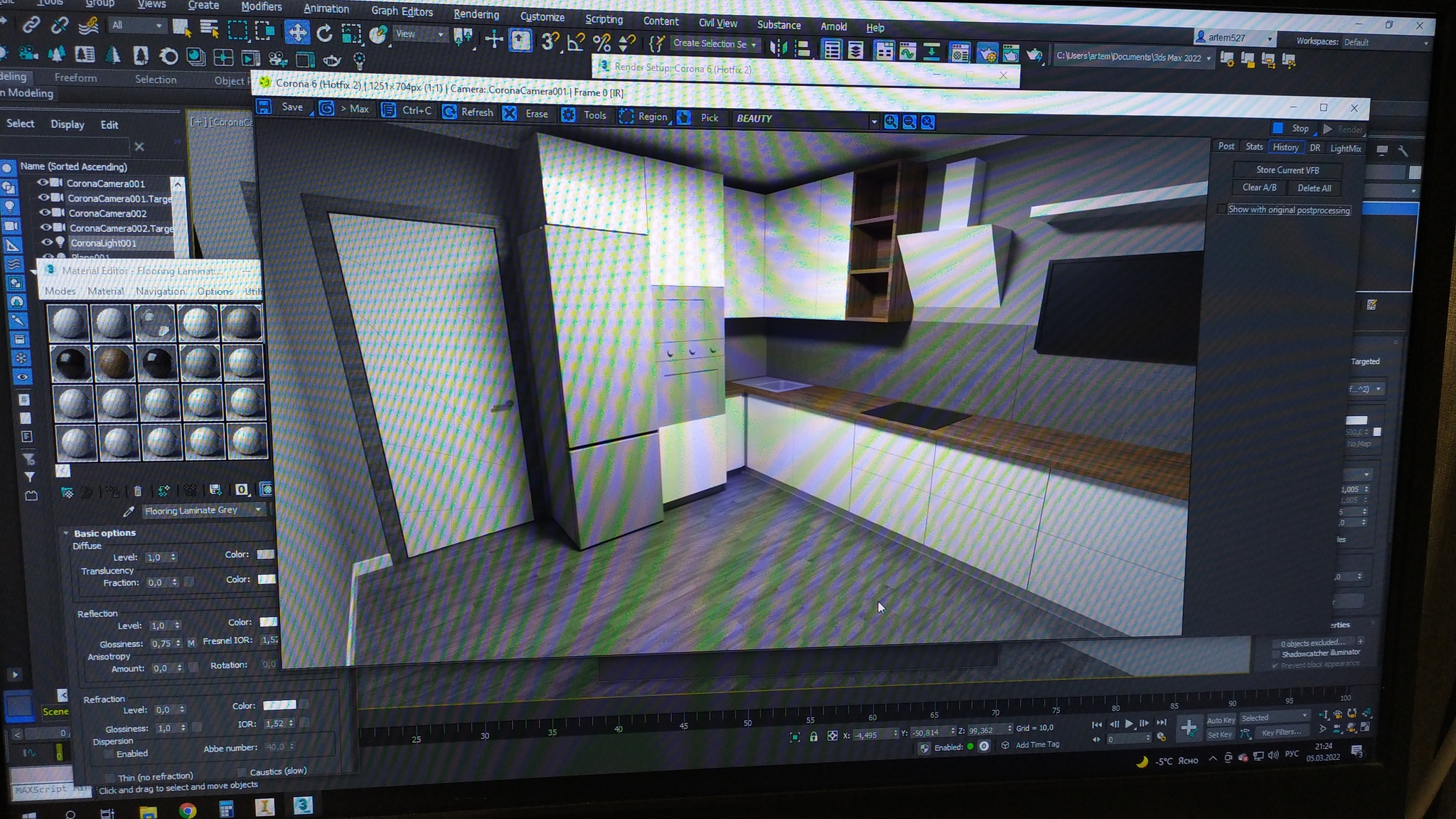The image size is (1456, 819).
Task: Toggle visibility of CoronaCamera001
Action: click(43, 183)
